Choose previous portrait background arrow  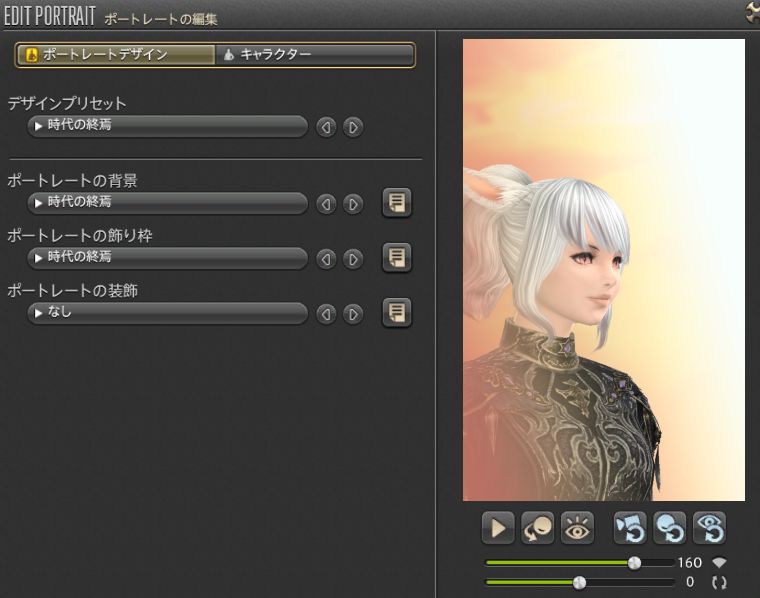326,204
